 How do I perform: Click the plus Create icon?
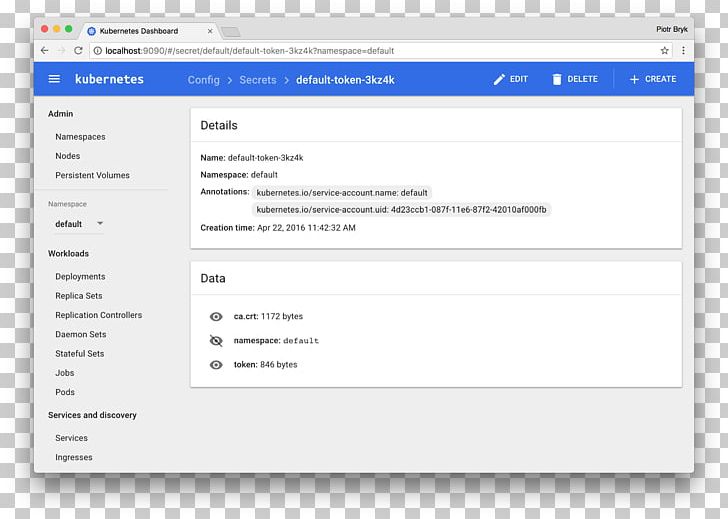pyautogui.click(x=634, y=79)
